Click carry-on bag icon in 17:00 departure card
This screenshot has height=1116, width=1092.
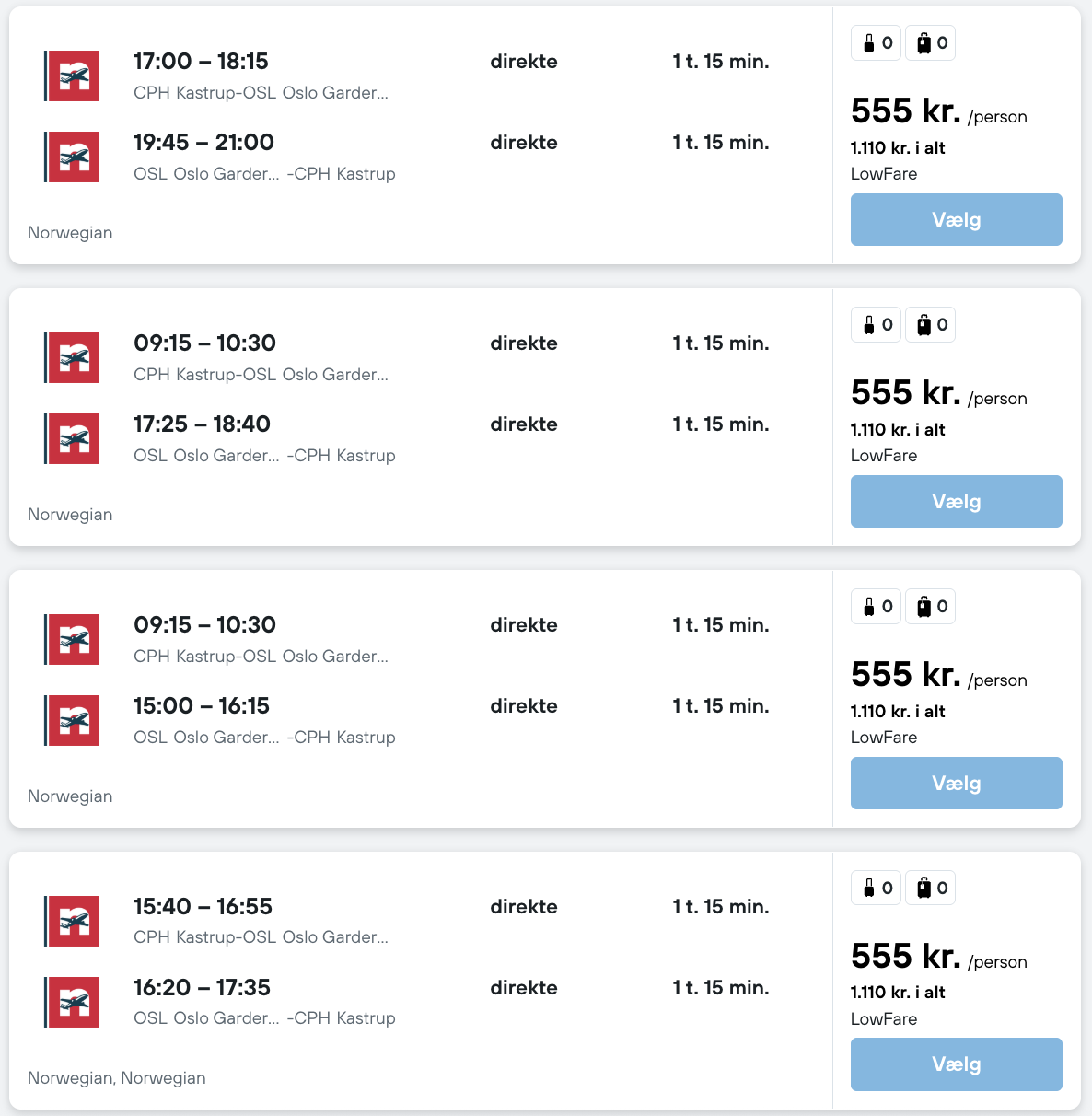tap(869, 43)
